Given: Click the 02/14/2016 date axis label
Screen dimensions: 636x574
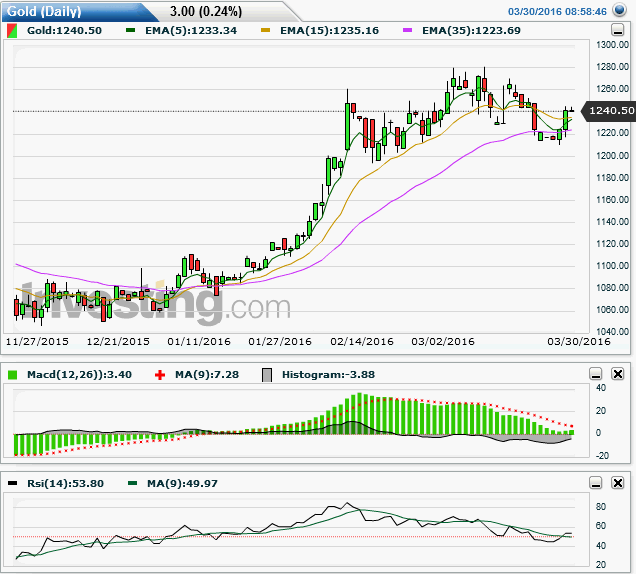Looking at the screenshot, I should pyautogui.click(x=362, y=342).
